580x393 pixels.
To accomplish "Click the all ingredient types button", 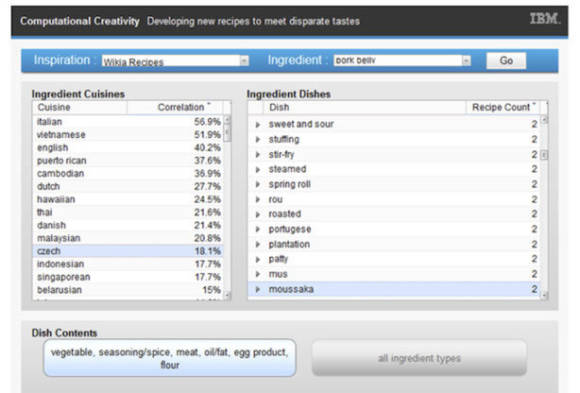I will pos(419,358).
